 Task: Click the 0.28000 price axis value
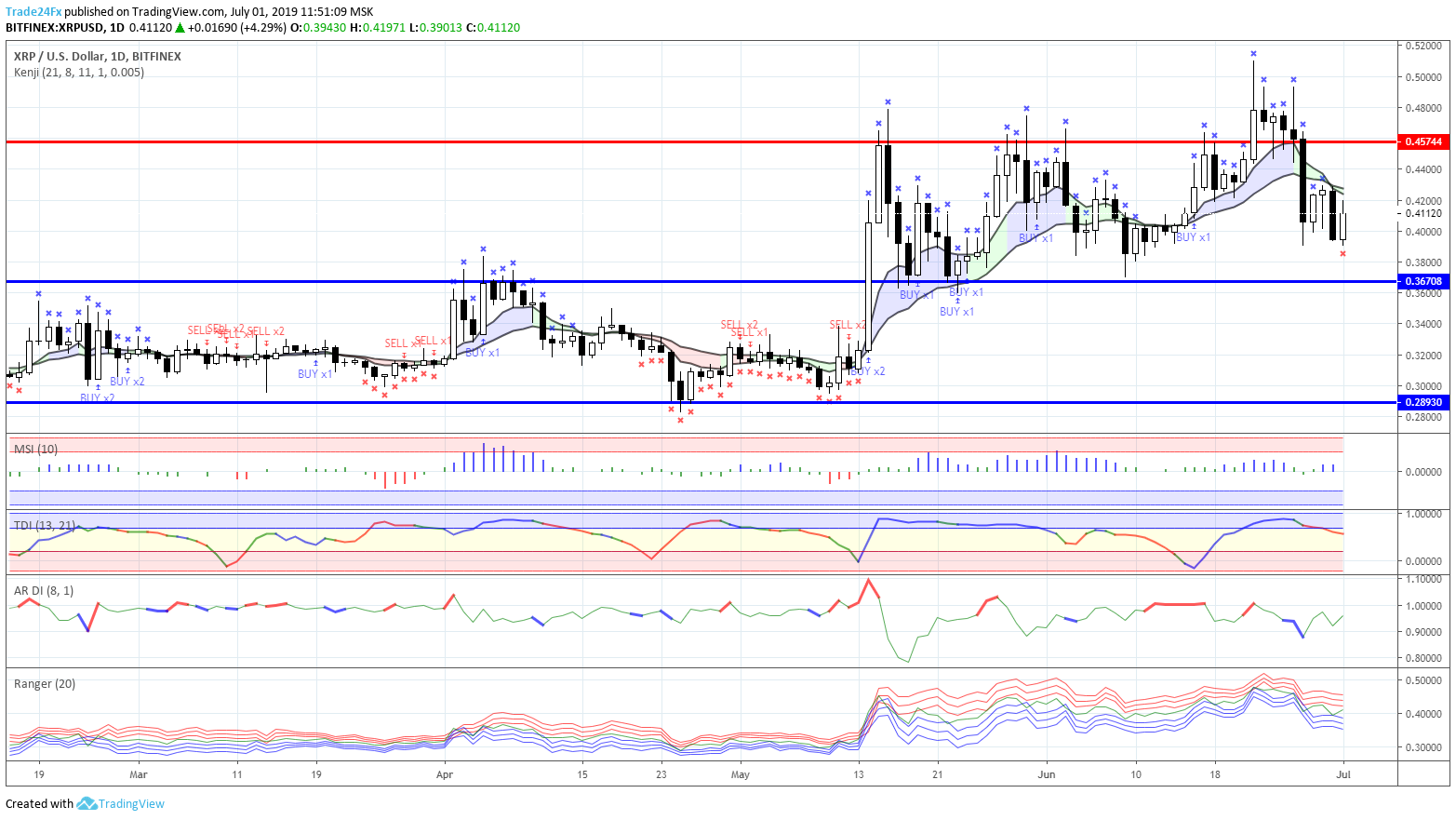pos(1423,417)
